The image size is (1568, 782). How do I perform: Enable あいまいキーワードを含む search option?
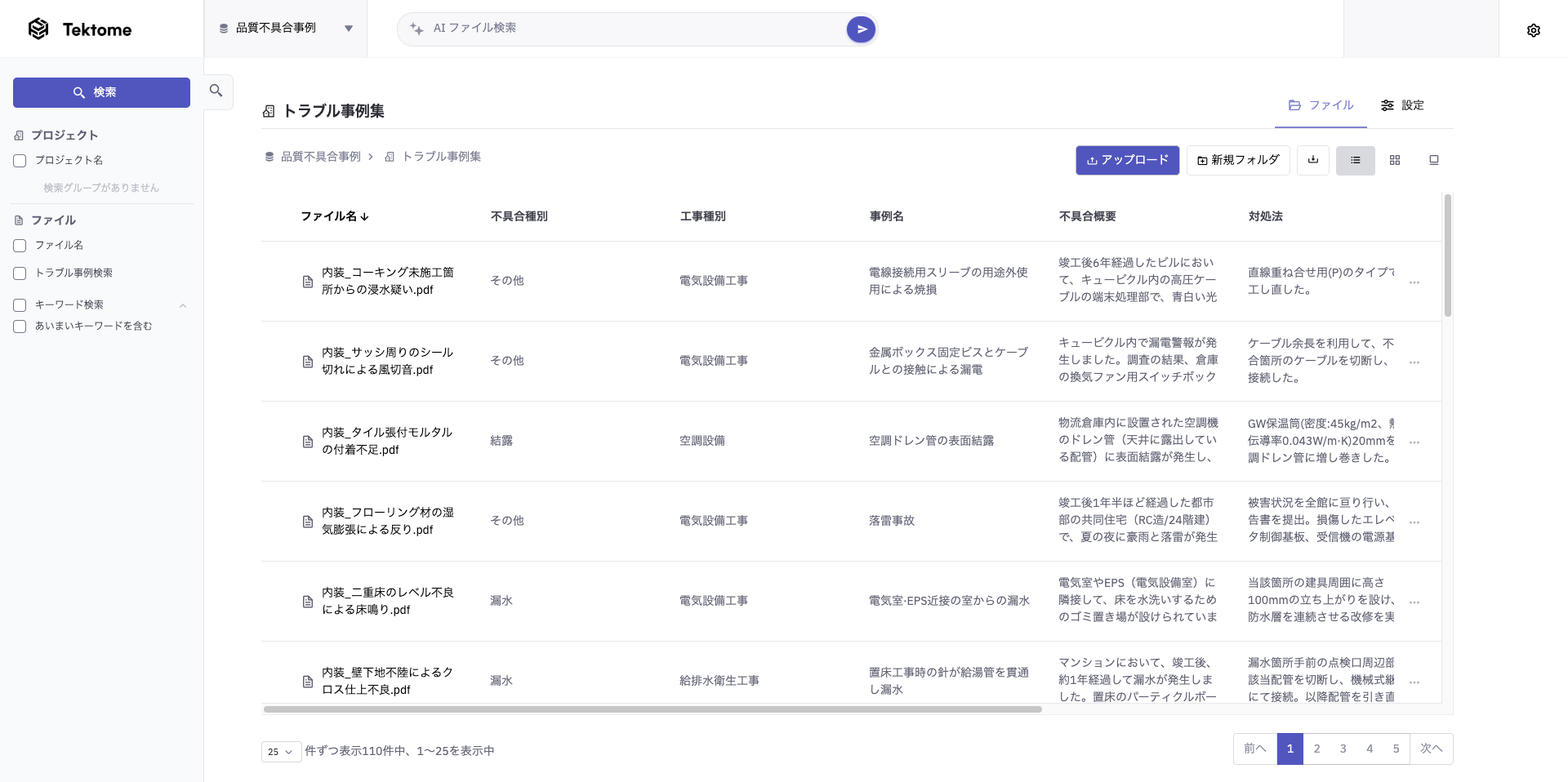[20, 326]
